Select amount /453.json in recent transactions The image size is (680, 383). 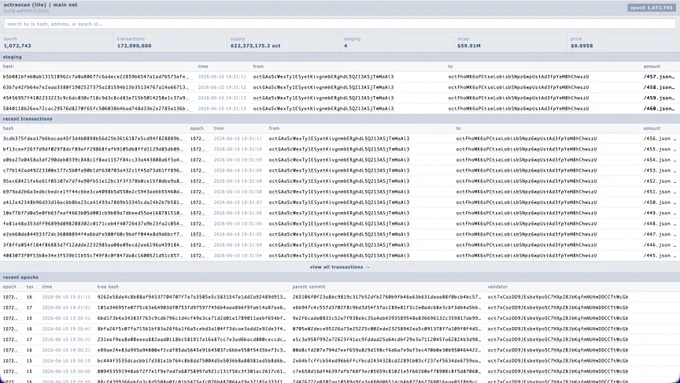[660, 170]
